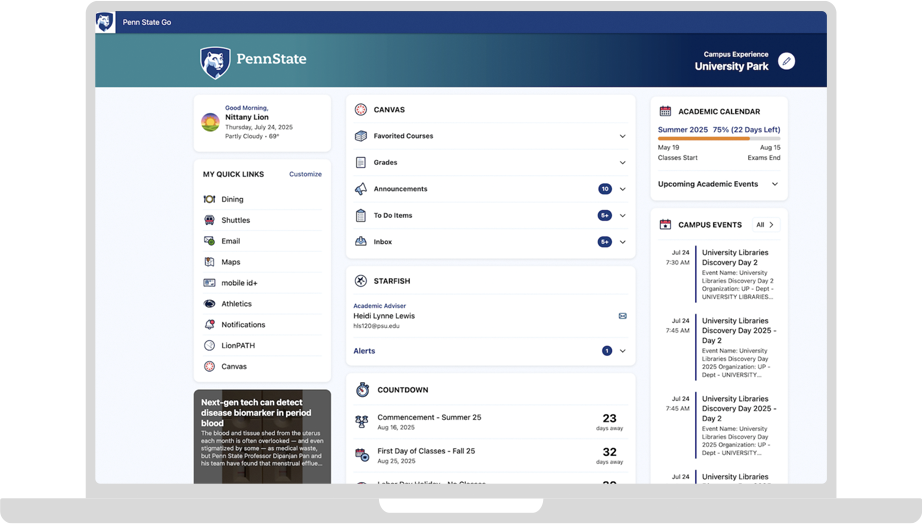Click First Day of Classes - Fall 25 row

tap(490, 456)
